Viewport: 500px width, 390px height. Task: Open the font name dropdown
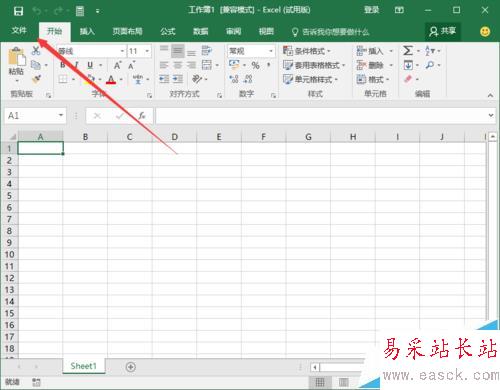coord(122,51)
